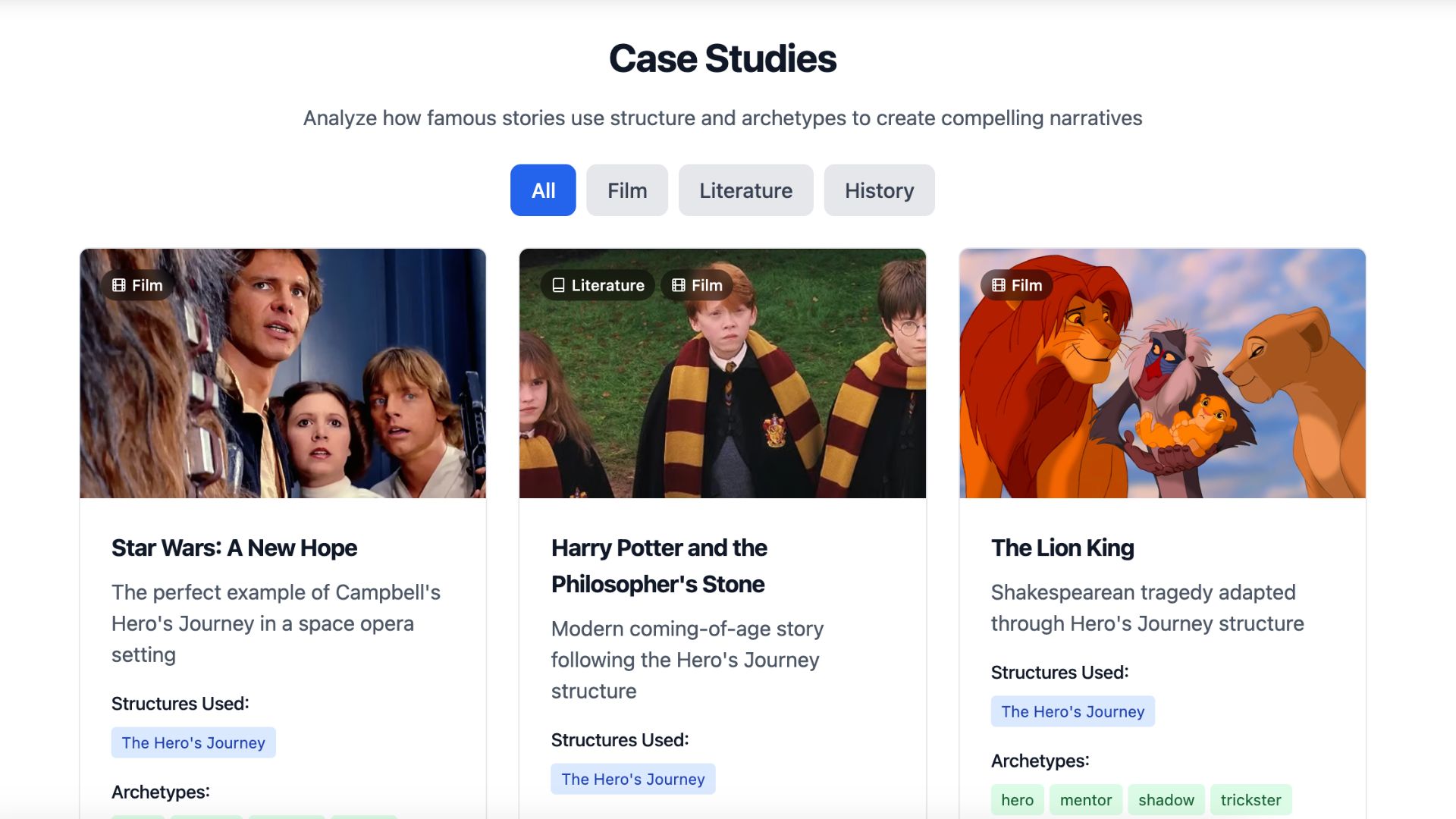Click Hero's Journey tag under Star Wars
The image size is (1456, 819).
pos(193,742)
